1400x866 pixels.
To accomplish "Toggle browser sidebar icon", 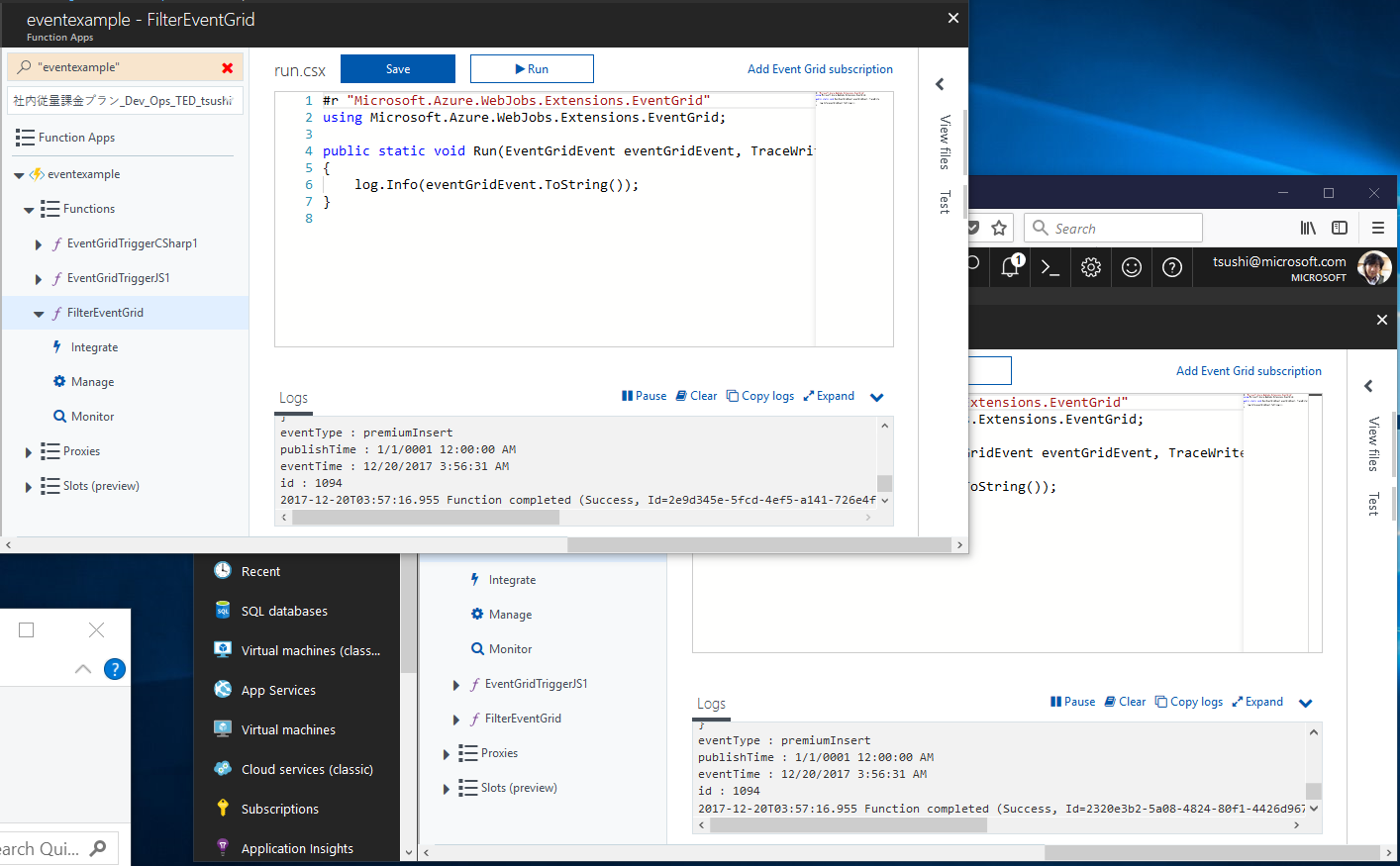I will 1340,228.
